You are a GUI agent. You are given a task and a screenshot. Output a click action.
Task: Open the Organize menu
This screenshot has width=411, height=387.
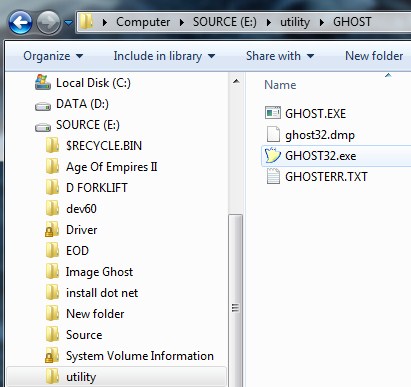pyautogui.click(x=53, y=56)
